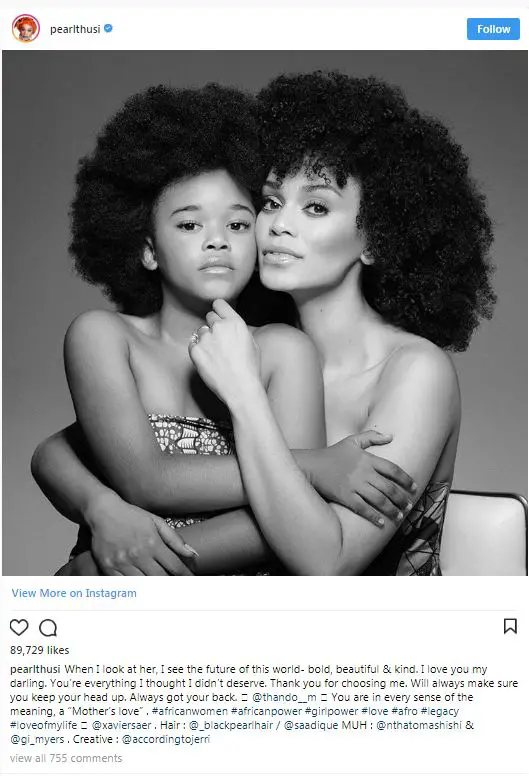Open @accordingtojerri creative credit

tap(166, 739)
